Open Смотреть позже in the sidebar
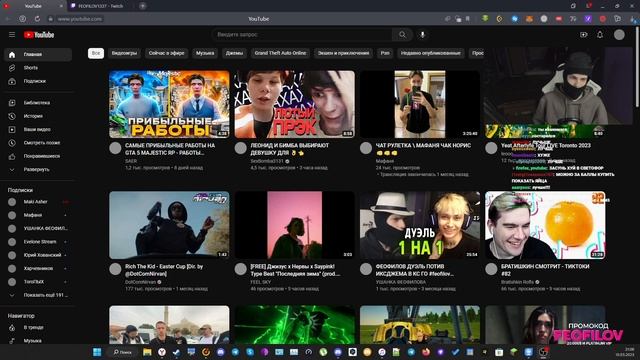Image resolution: width=640 pixels, height=360 pixels. (38, 143)
